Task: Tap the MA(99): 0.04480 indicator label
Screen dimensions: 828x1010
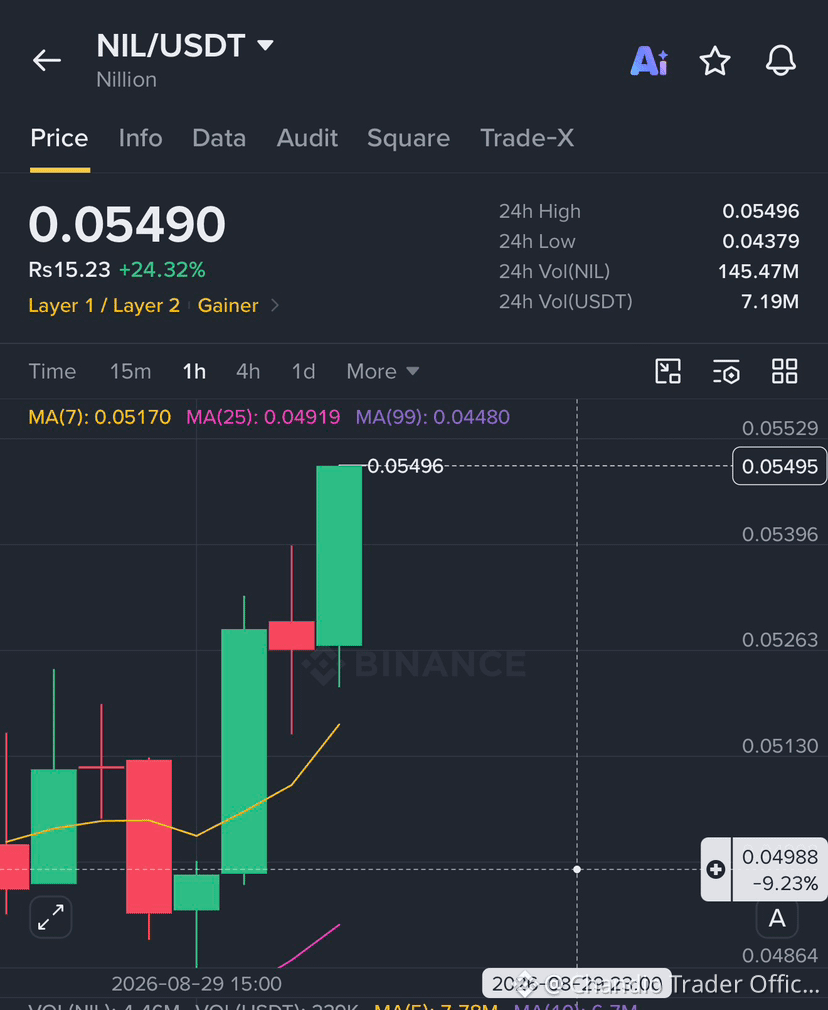Action: (x=432, y=417)
